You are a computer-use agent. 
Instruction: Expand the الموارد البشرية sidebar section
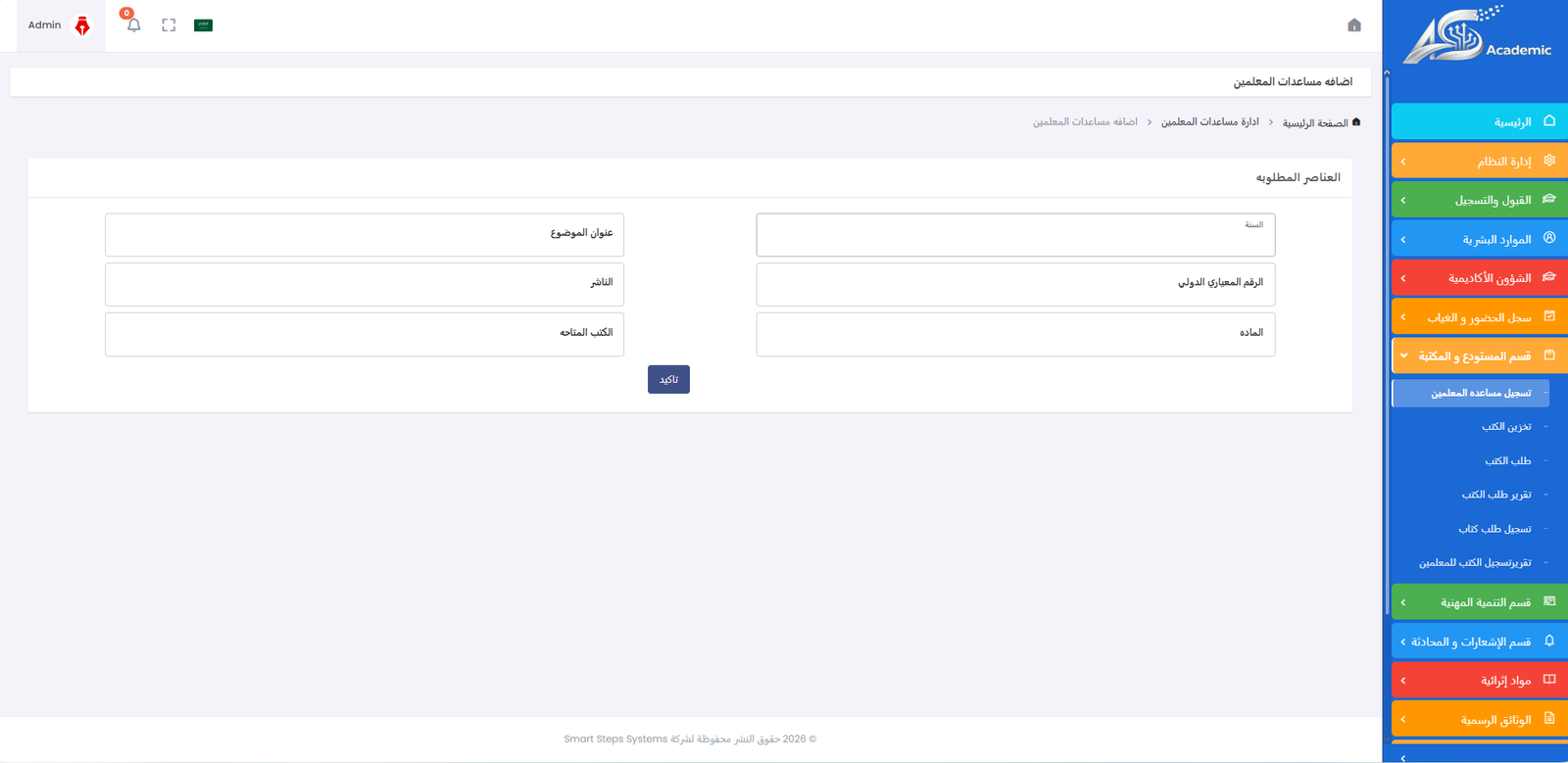(1479, 239)
